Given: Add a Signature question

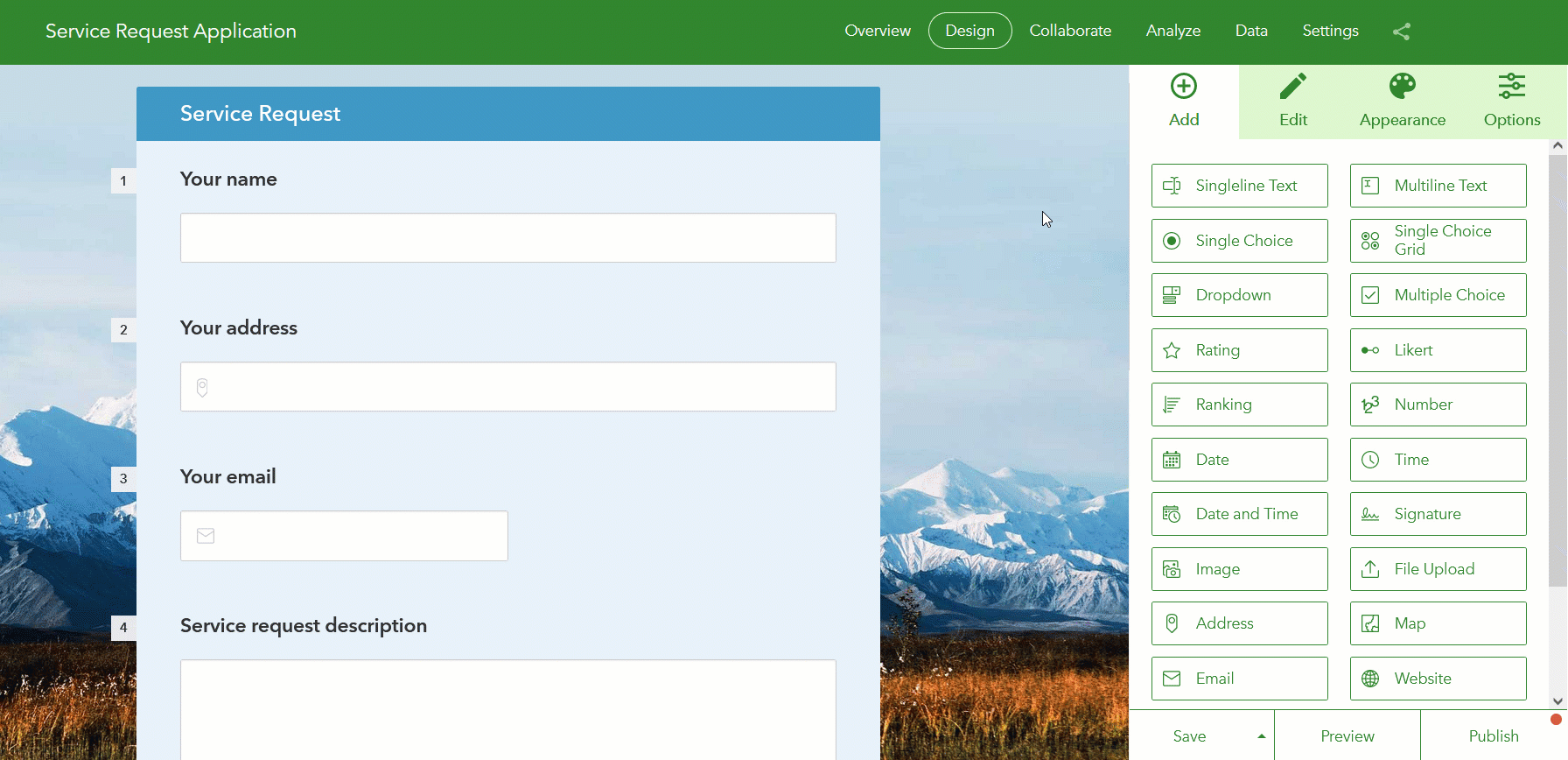Looking at the screenshot, I should pos(1438,514).
